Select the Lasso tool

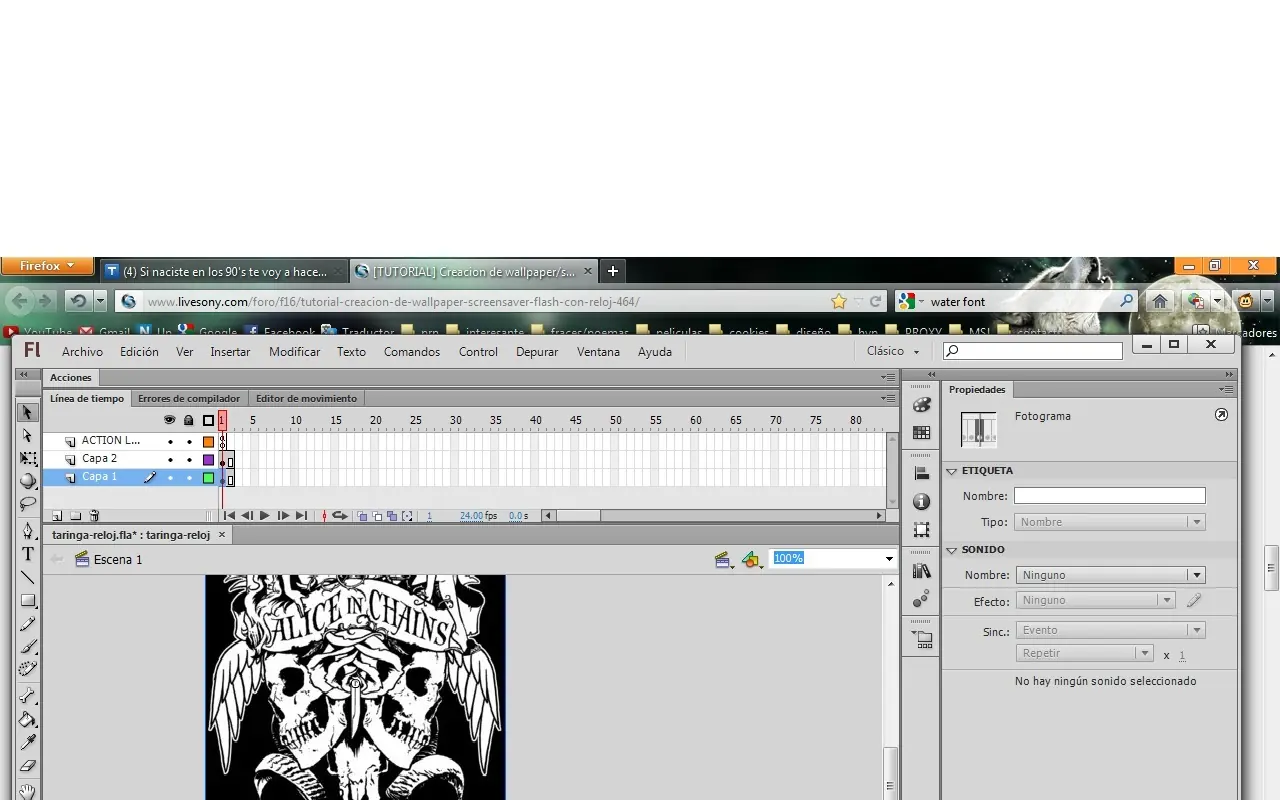(x=28, y=503)
